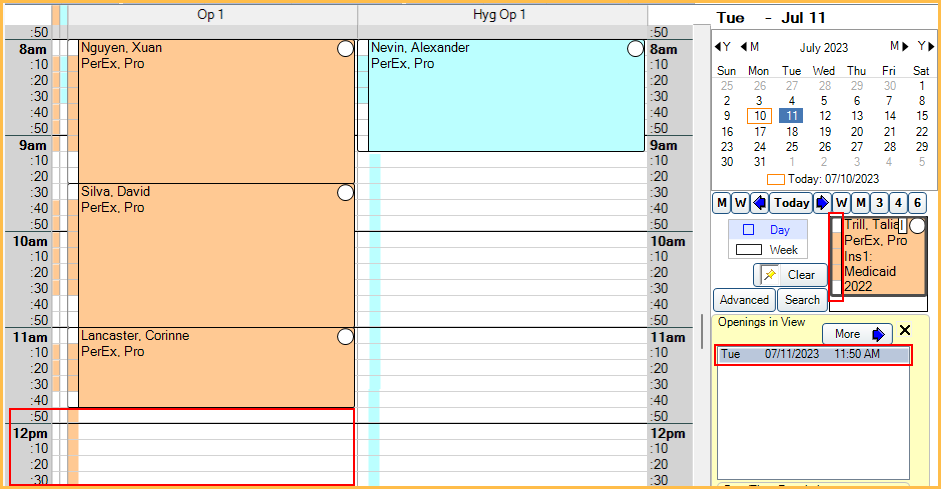Select the Op 1 column header

coord(212,15)
